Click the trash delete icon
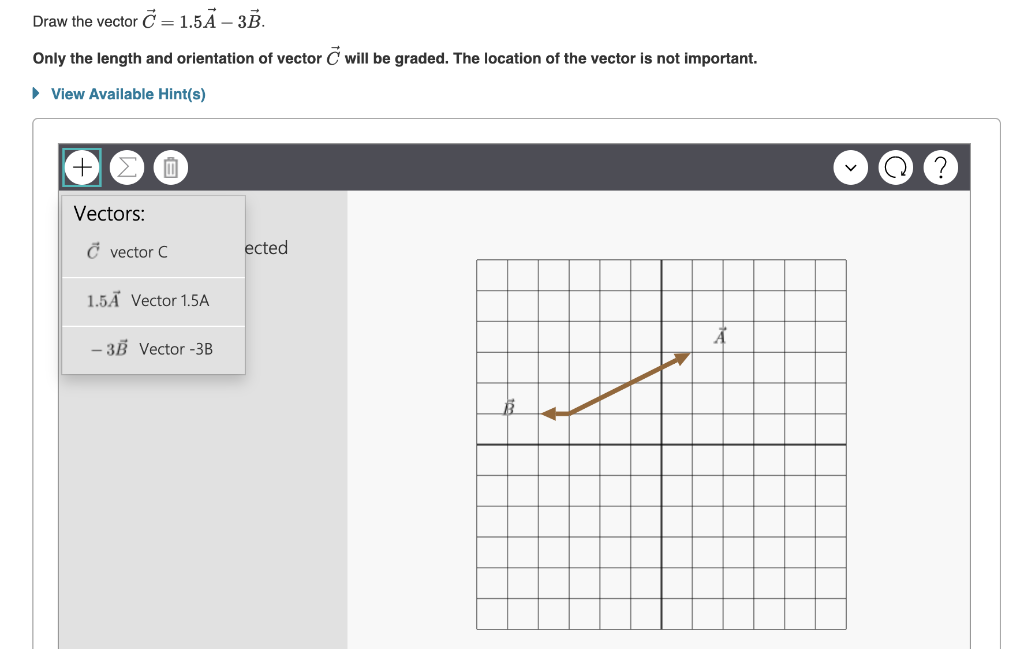Image resolution: width=1024 pixels, height=649 pixels. pos(170,167)
